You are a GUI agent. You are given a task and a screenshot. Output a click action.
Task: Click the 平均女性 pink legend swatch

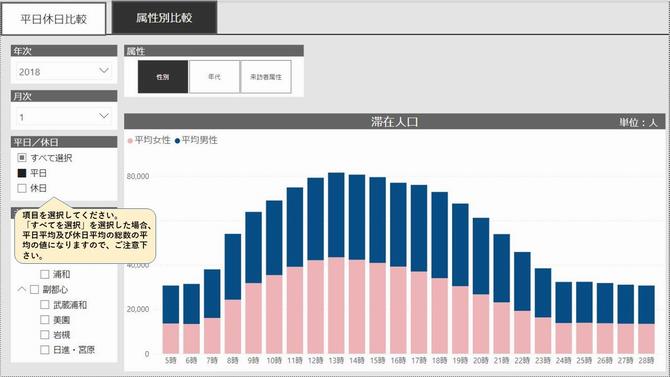coord(130,141)
